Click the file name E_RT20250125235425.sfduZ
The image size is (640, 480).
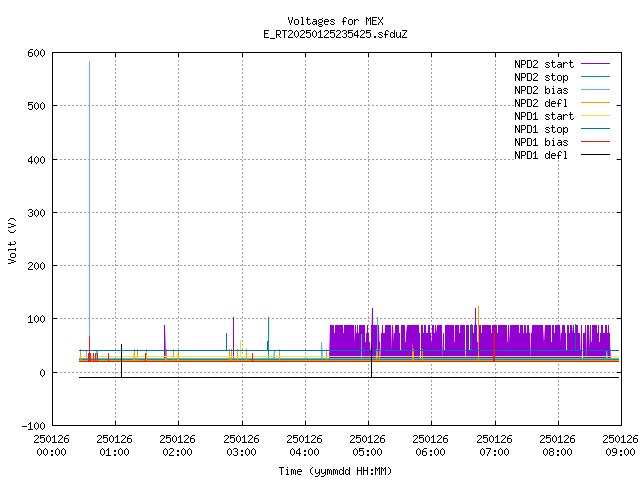point(335,34)
